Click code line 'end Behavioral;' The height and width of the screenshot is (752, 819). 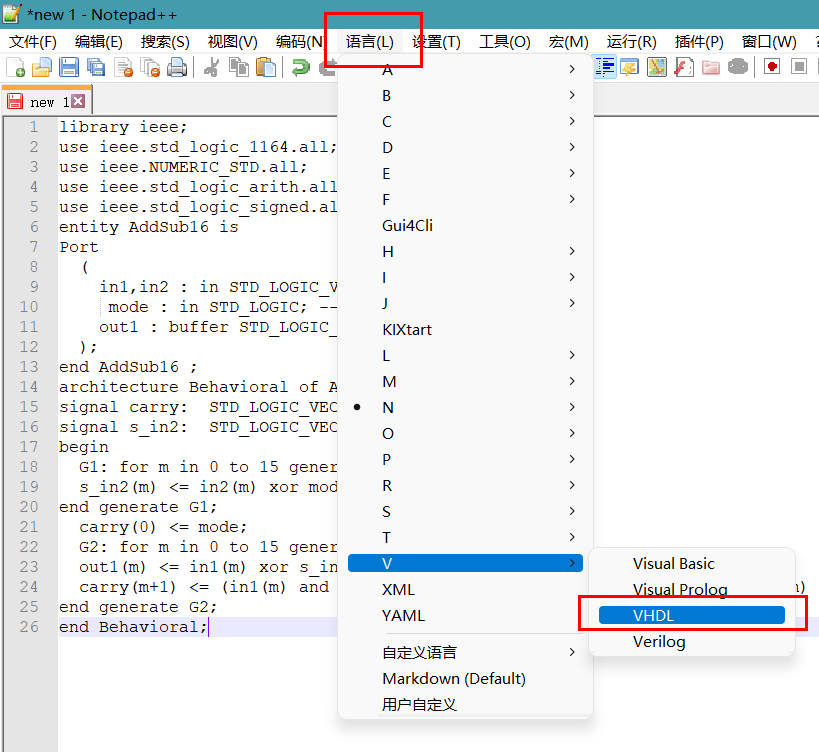pyautogui.click(x=133, y=627)
